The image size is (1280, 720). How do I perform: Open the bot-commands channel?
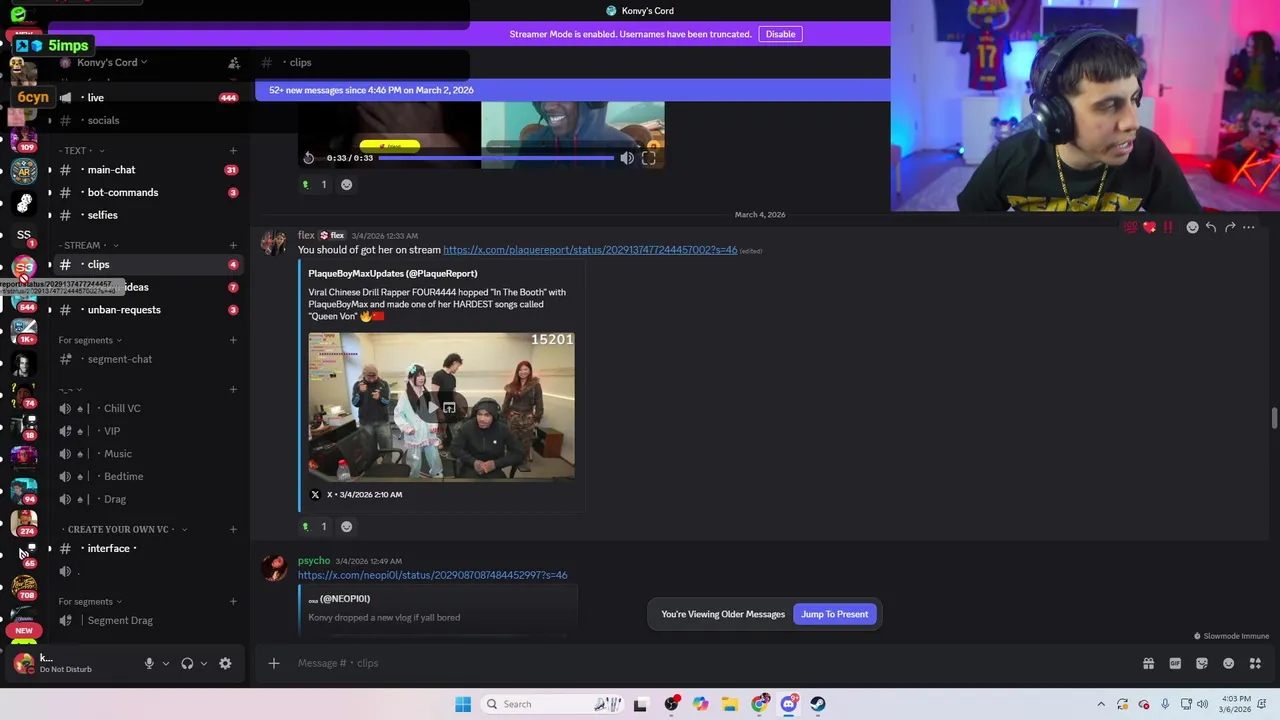pos(145,192)
